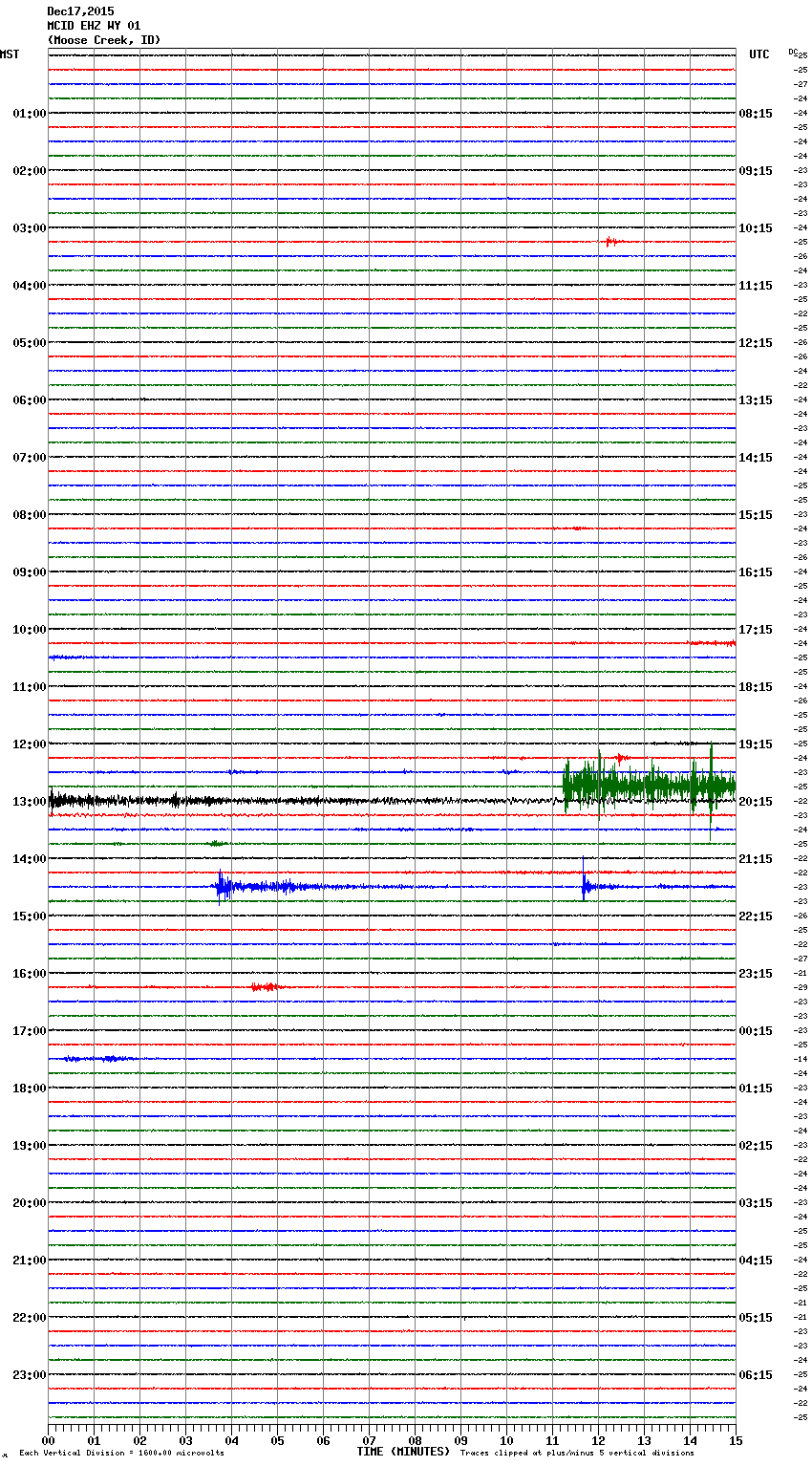Viewport: 812px width, 1466px height.
Task: Click minute 06 on the bottom axis
Action: (x=323, y=1440)
